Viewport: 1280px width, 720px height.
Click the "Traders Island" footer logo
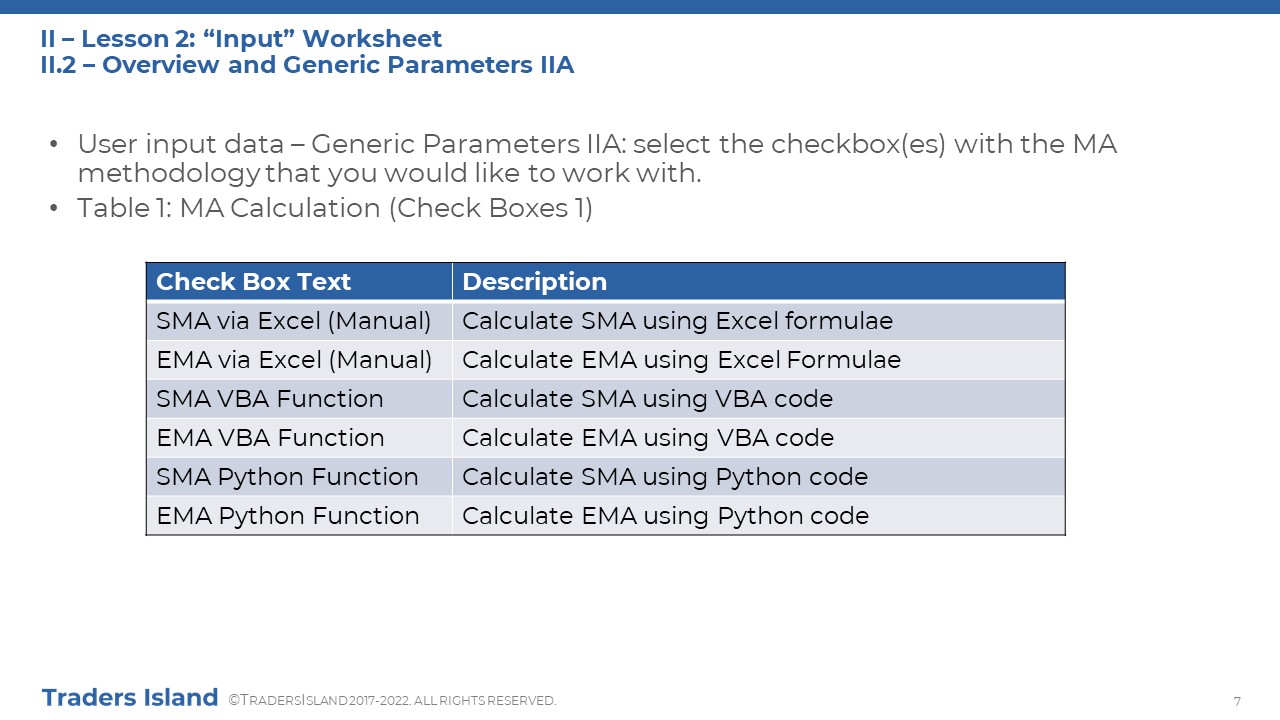130,698
